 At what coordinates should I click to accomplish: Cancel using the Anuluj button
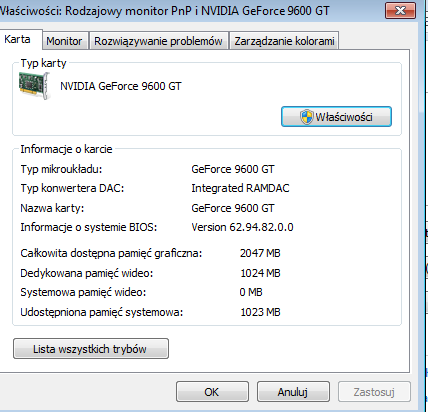pyautogui.click(x=293, y=392)
